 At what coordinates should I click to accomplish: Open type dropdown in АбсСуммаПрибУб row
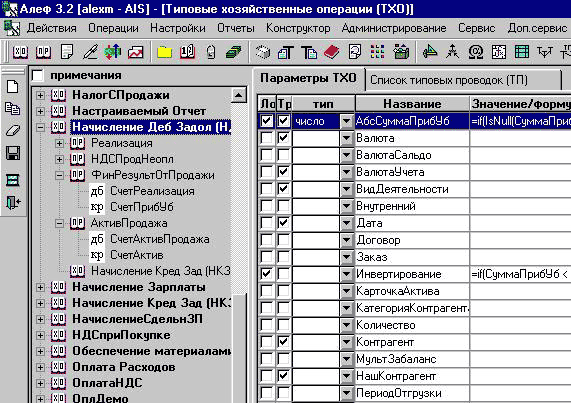coord(347,121)
